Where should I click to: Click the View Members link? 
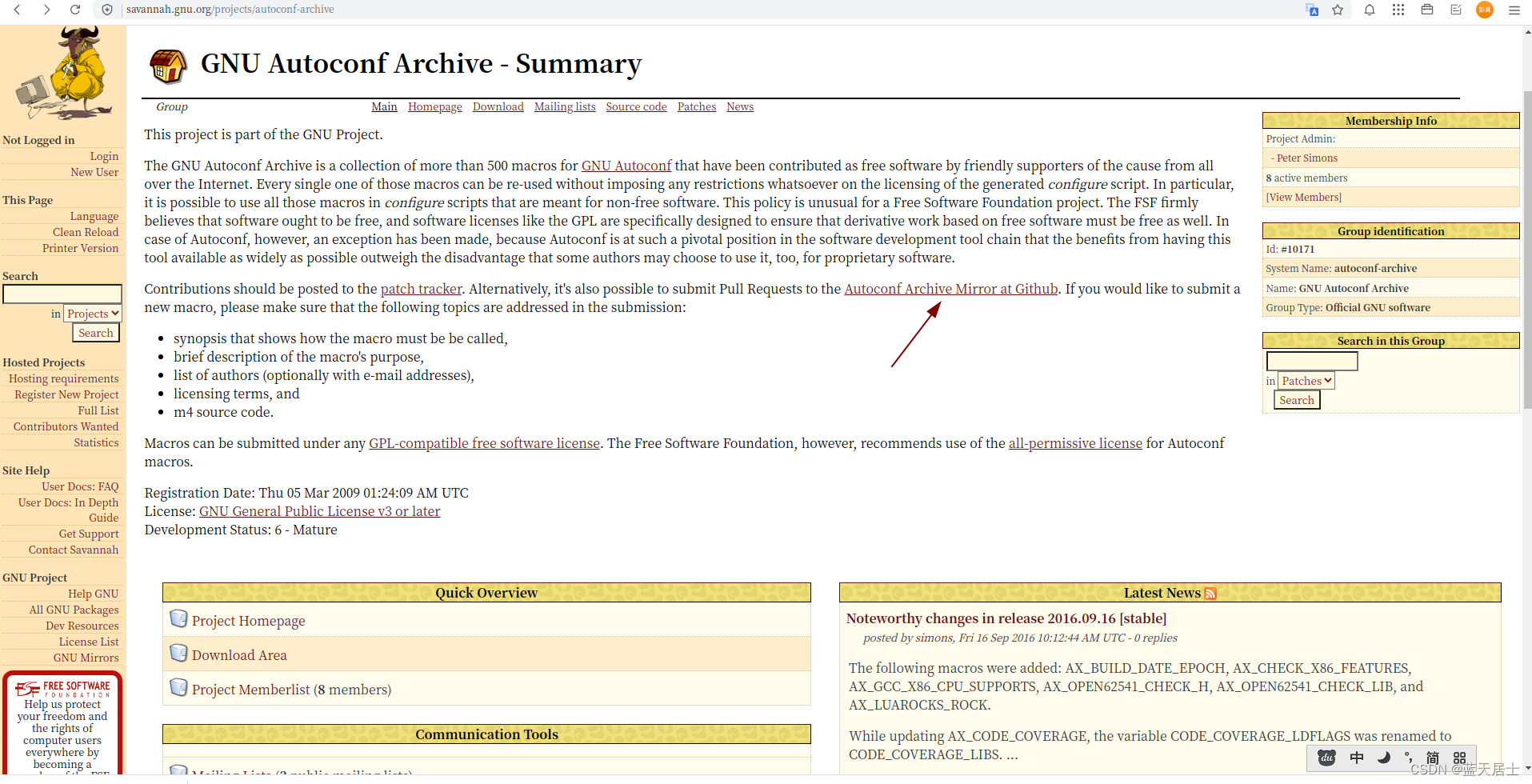click(1304, 198)
